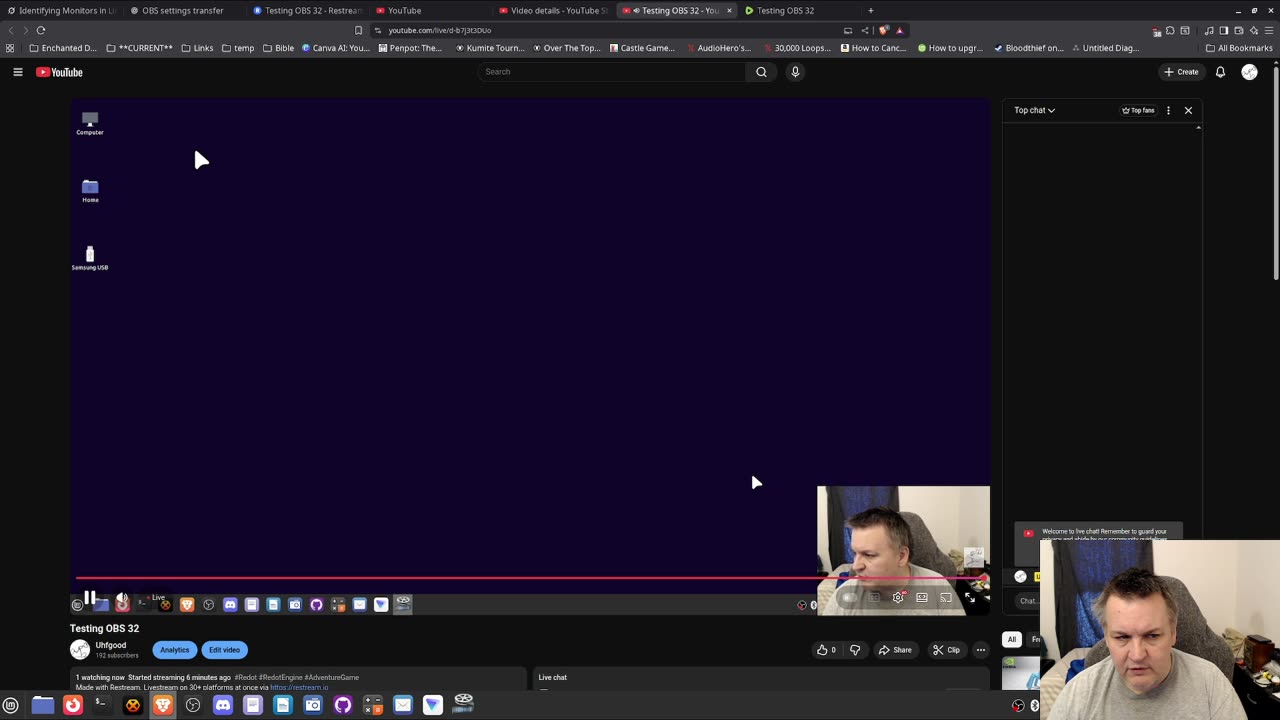Open the film reel video app in taskbar
This screenshot has width=1280, height=720.
pos(463,703)
